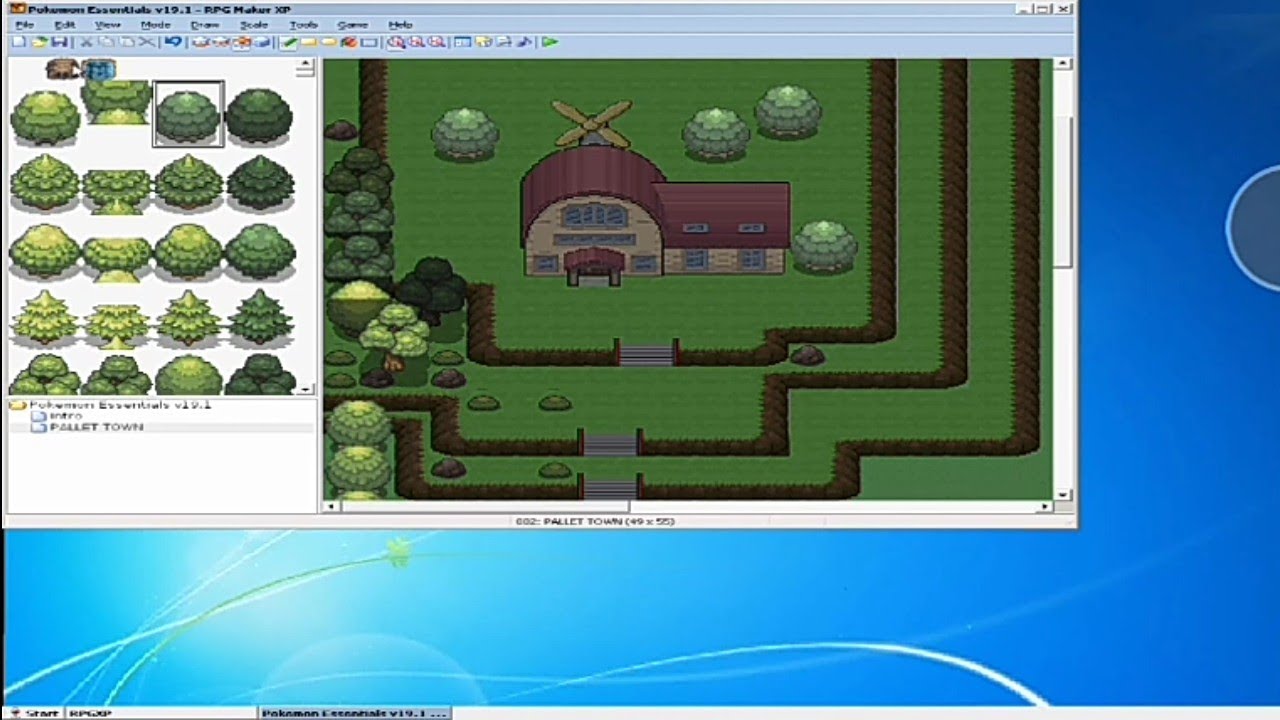The height and width of the screenshot is (720, 1280).
Task: Set map zoom to 1:2
Action: pyautogui.click(x=416, y=42)
